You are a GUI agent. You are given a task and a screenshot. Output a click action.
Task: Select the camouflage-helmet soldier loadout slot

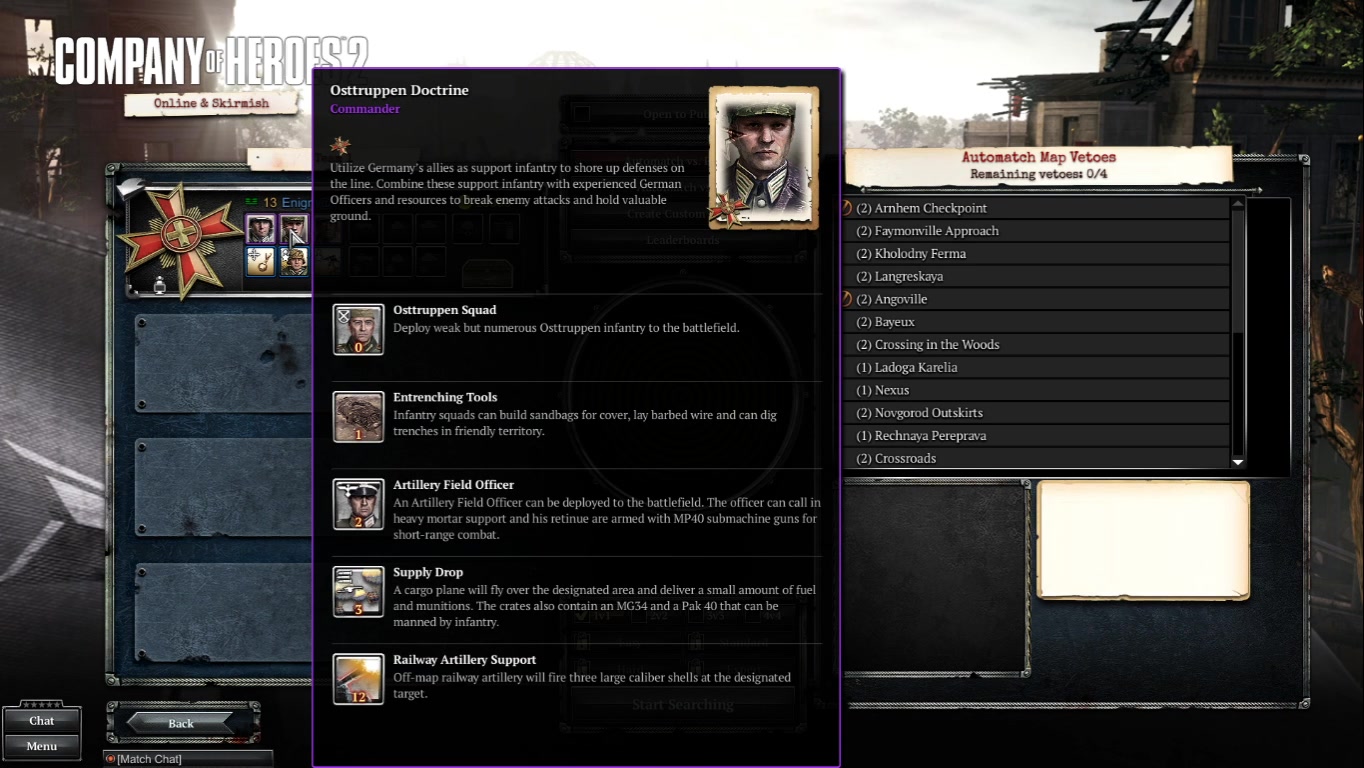pos(294,262)
